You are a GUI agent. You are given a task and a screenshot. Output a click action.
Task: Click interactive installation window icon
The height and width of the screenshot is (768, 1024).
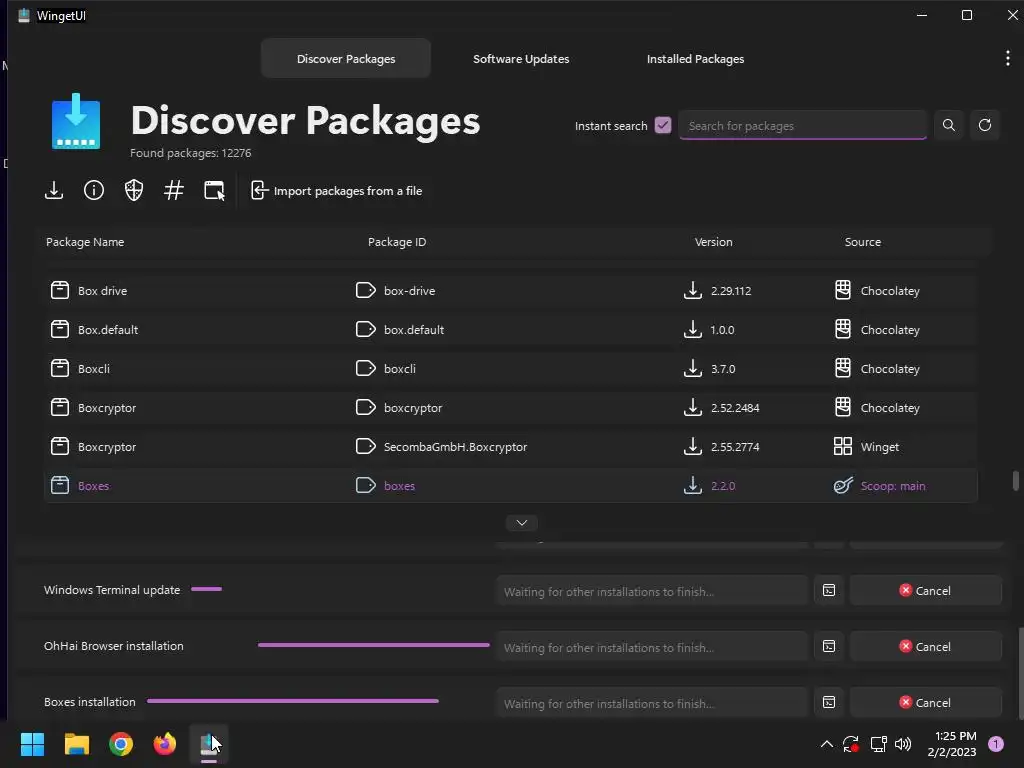click(x=214, y=191)
